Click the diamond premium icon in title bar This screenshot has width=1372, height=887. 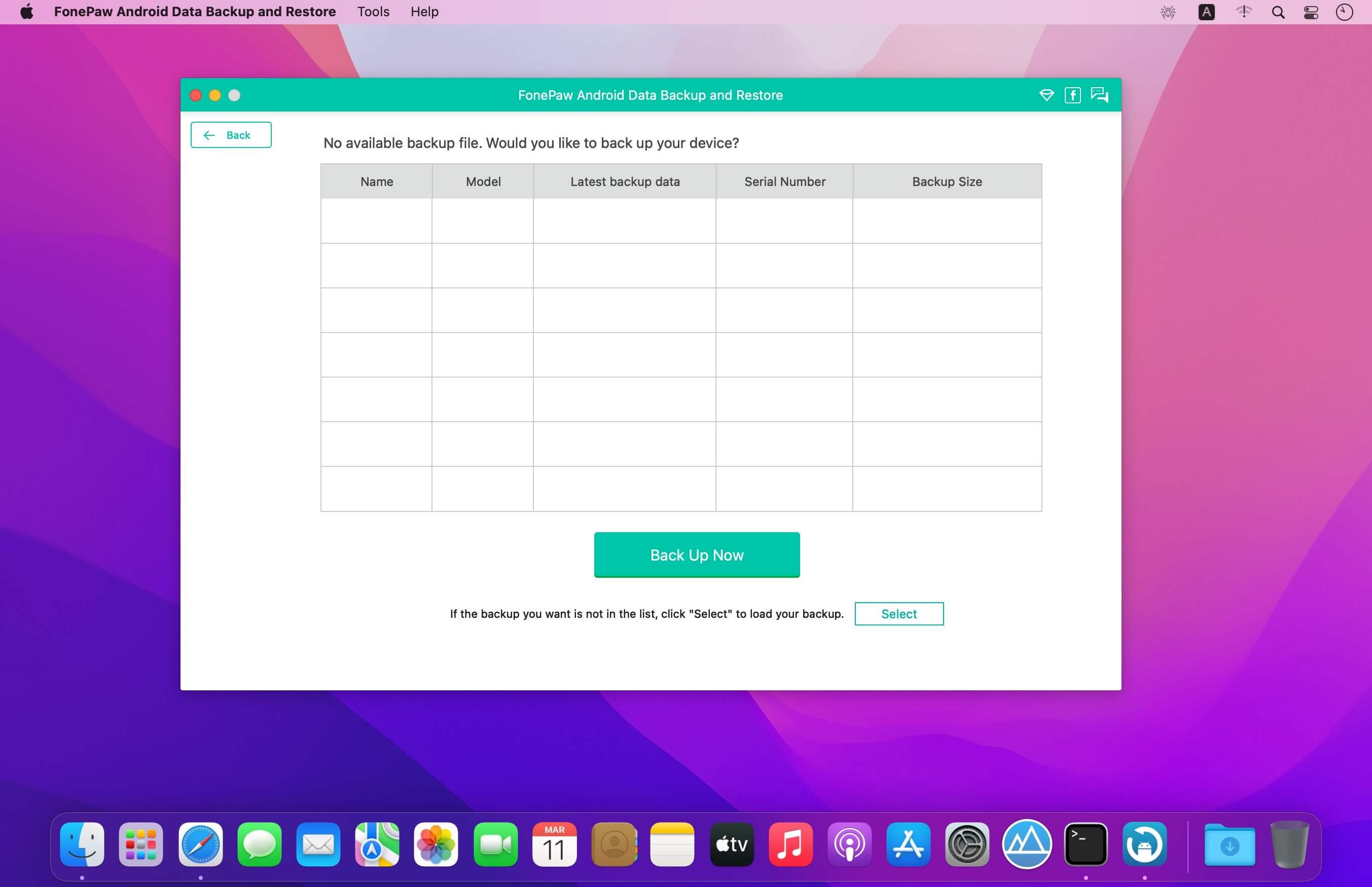[1046, 95]
